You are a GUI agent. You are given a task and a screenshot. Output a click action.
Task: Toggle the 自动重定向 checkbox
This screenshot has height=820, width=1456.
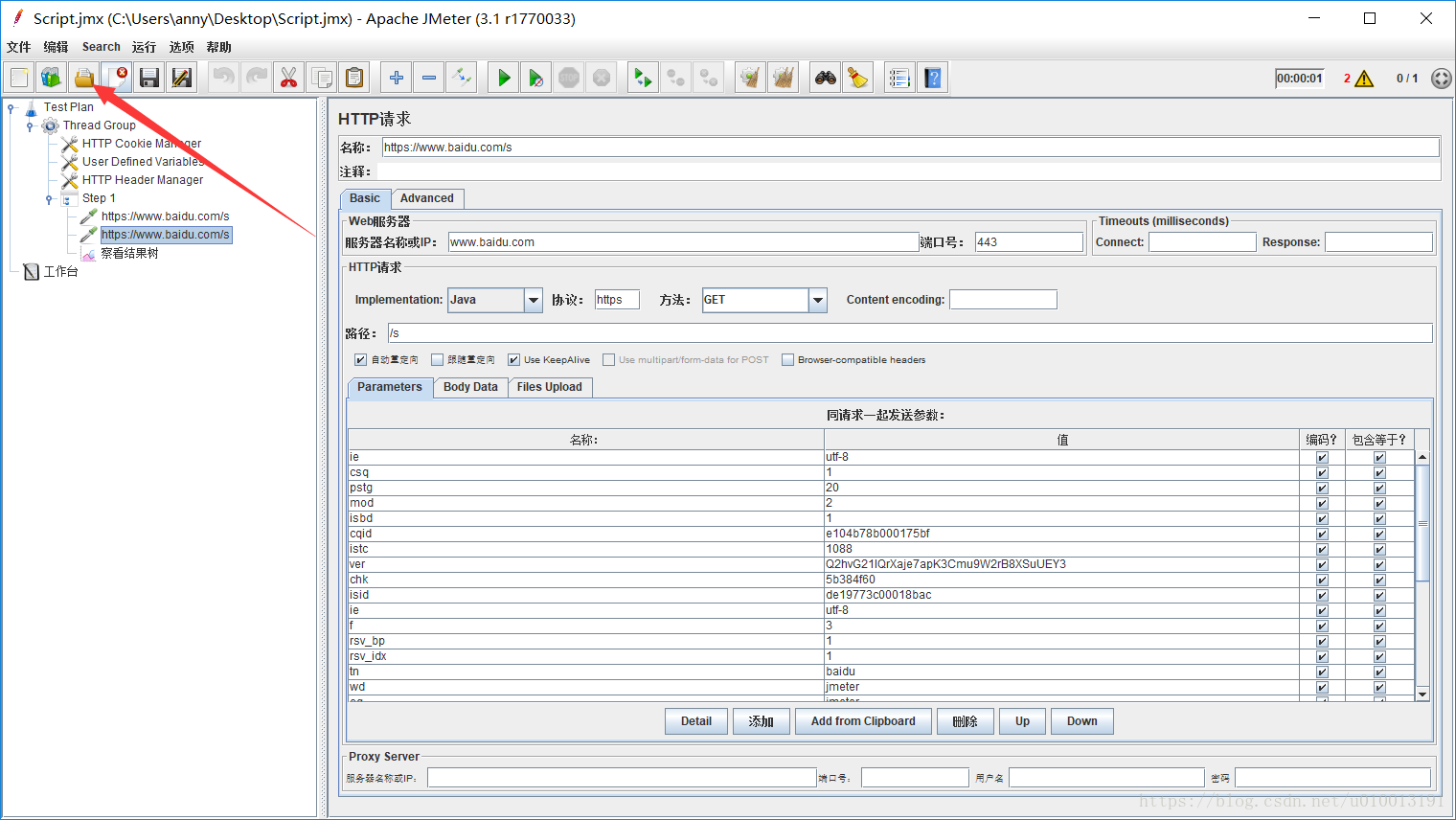[x=360, y=360]
